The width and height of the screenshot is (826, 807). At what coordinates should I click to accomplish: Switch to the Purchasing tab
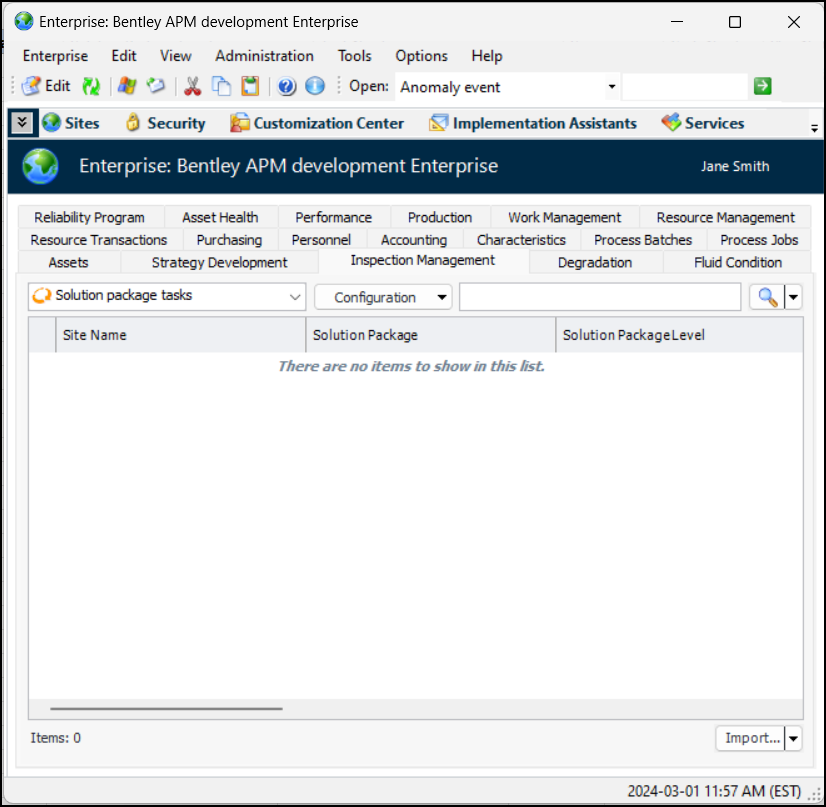point(229,240)
